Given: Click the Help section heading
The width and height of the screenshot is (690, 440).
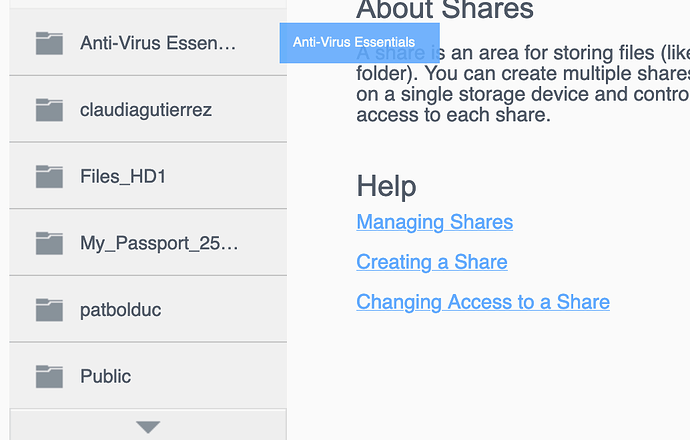Looking at the screenshot, I should point(386,186).
